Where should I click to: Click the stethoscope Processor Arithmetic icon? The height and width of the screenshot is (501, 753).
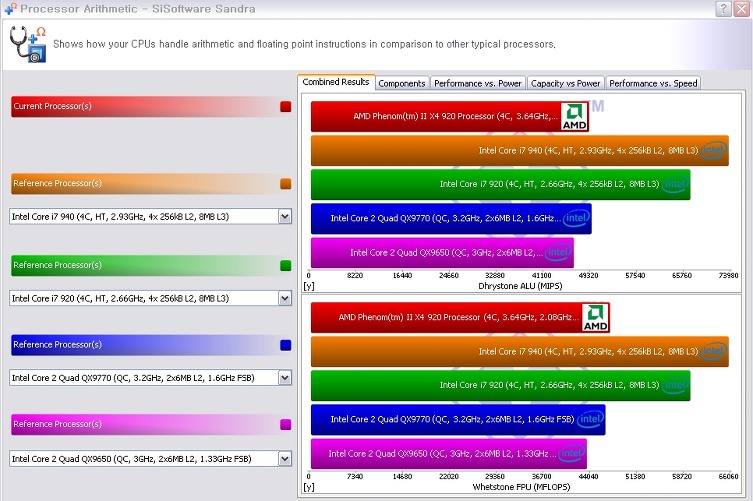[x=28, y=44]
